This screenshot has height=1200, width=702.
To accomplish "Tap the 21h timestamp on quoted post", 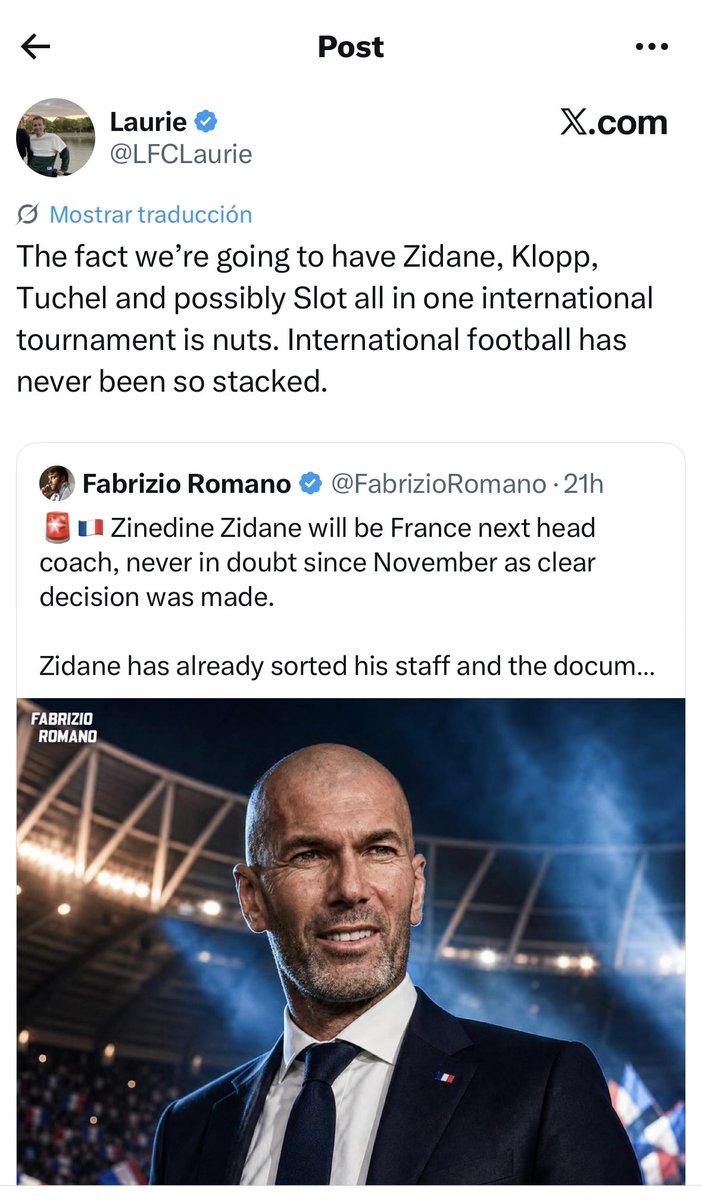I will point(584,484).
